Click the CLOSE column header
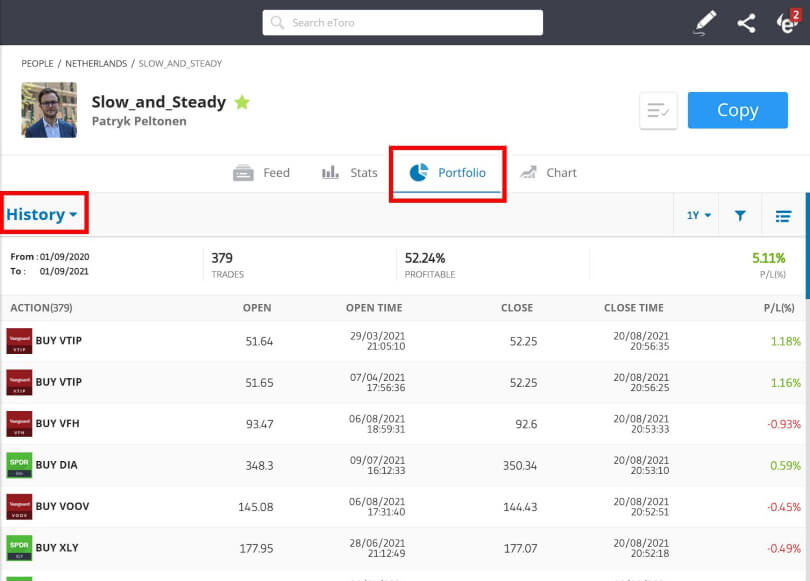Image resolution: width=810 pixels, height=581 pixels. tap(517, 308)
